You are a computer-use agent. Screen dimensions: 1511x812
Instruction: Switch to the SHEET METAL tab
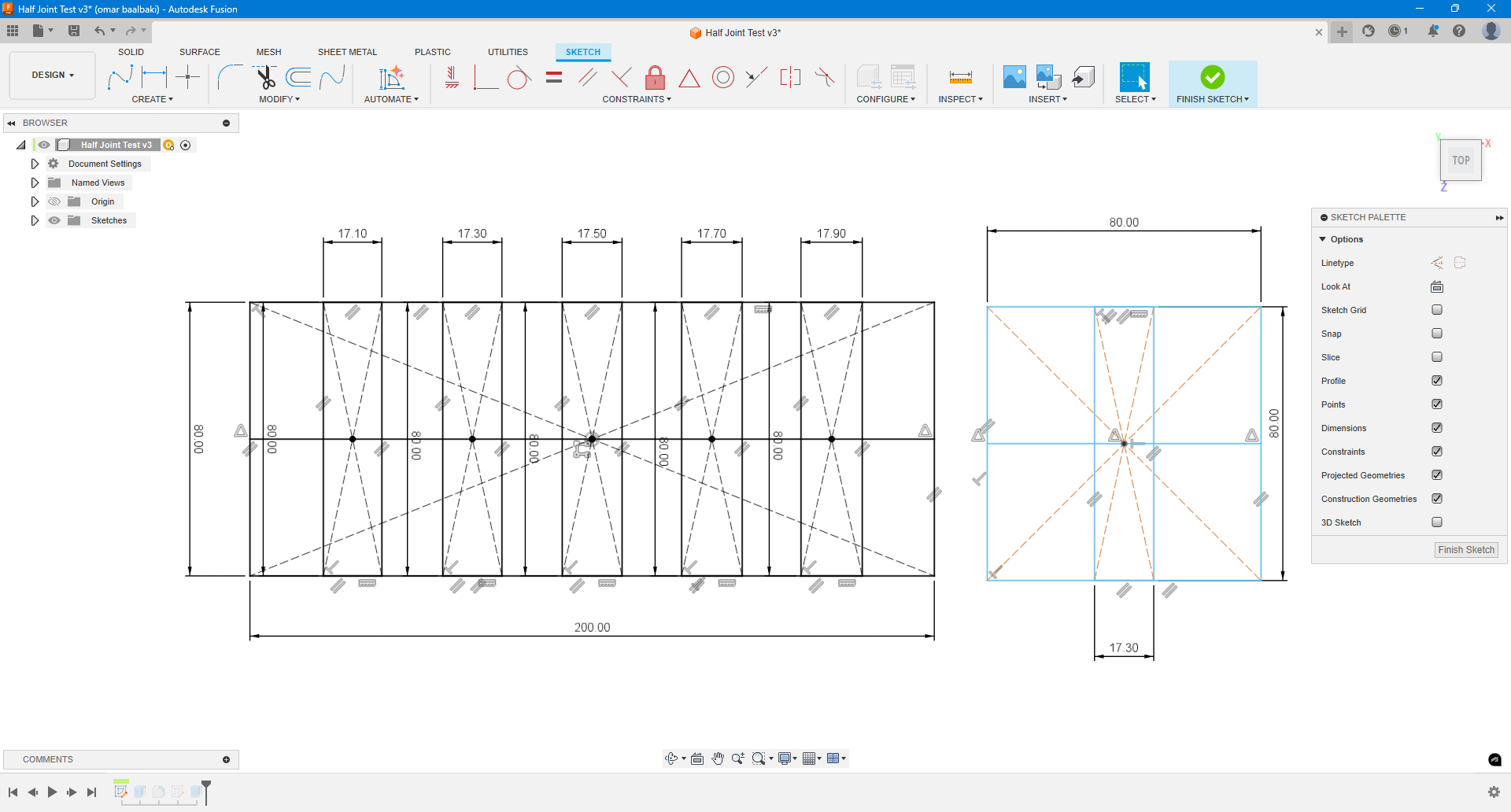click(348, 52)
